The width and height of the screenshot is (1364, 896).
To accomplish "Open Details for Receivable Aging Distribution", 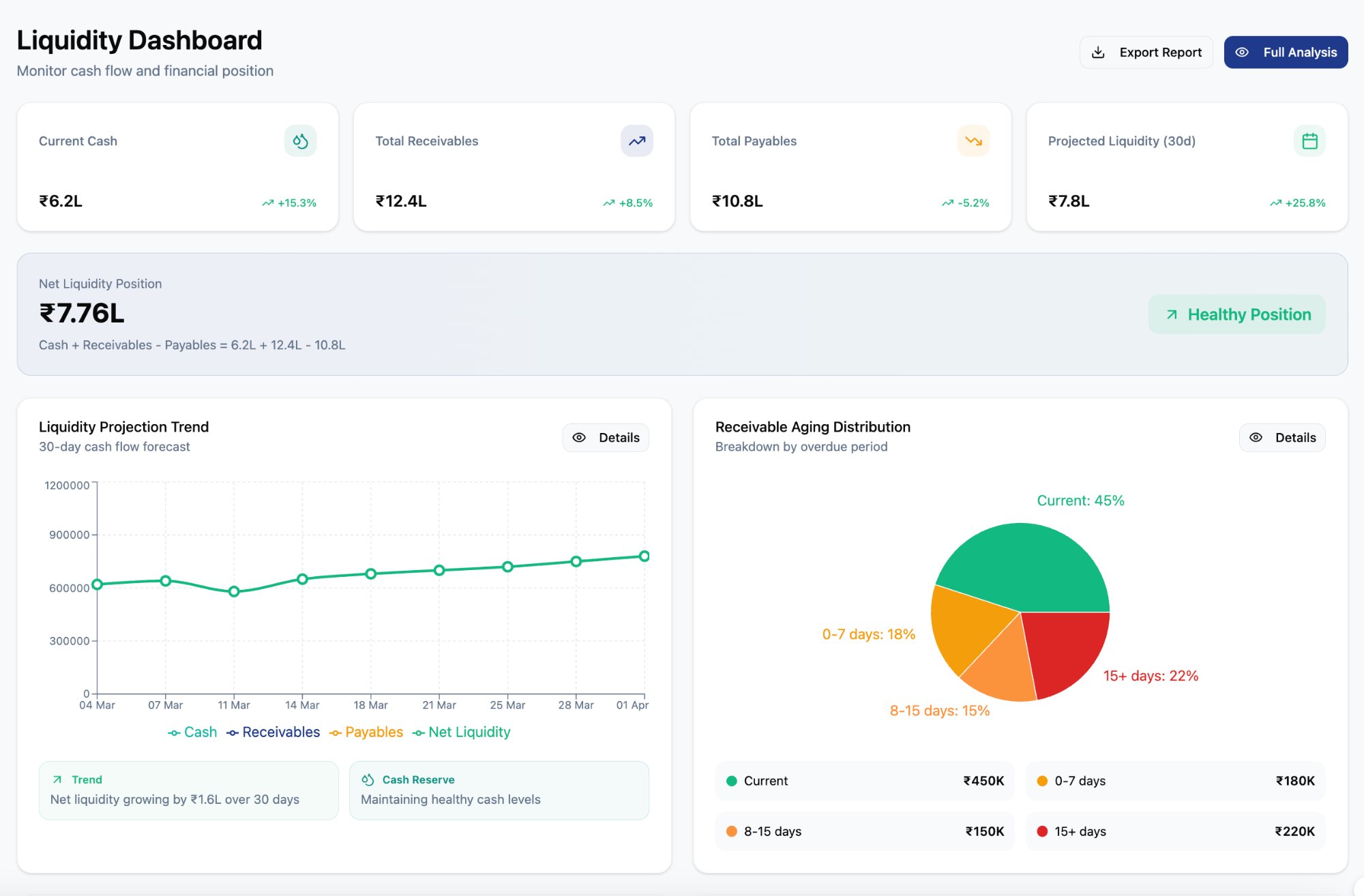I will (1282, 437).
